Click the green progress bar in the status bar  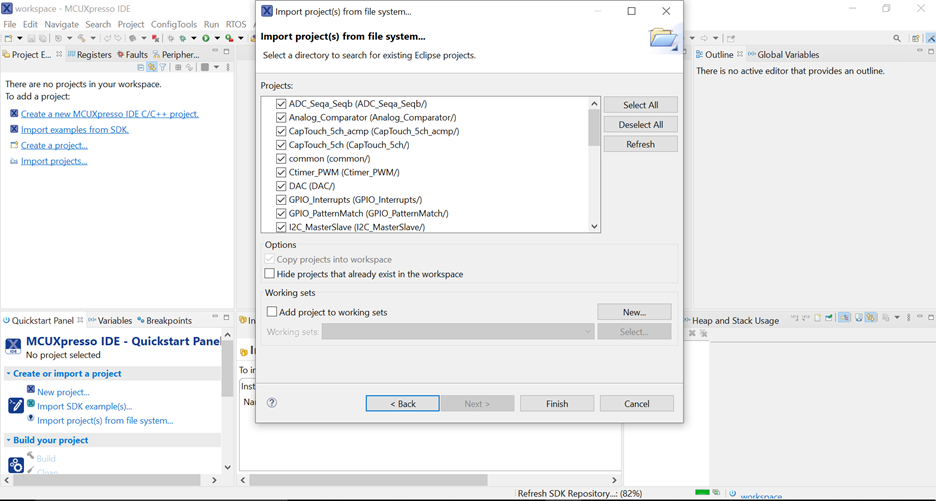click(702, 493)
